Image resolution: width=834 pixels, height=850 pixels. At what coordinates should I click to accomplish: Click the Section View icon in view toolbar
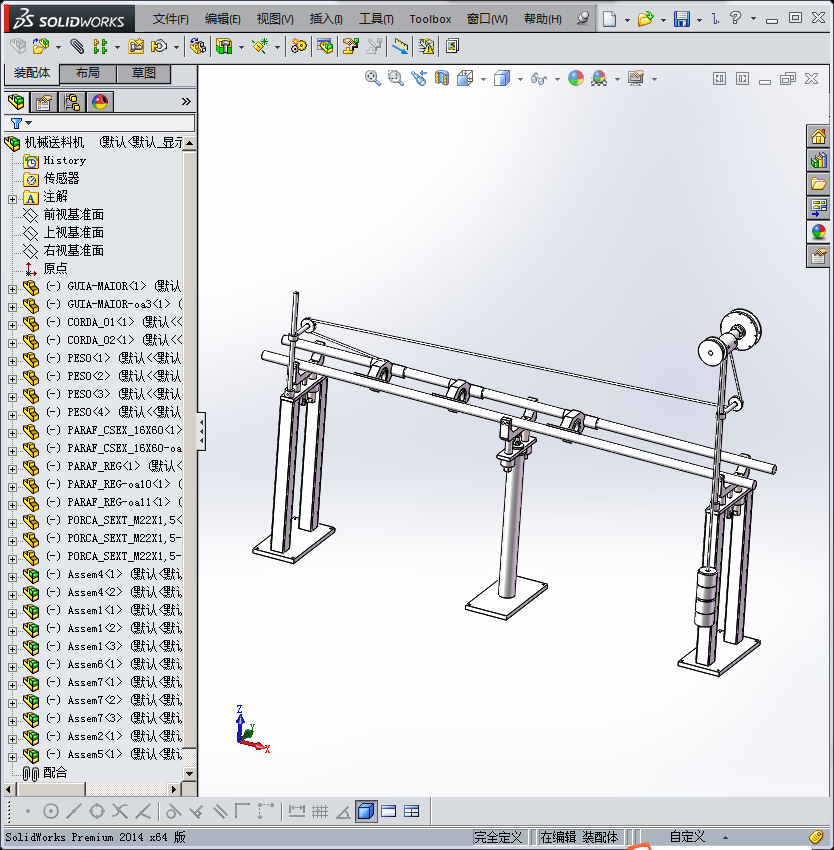[441, 78]
